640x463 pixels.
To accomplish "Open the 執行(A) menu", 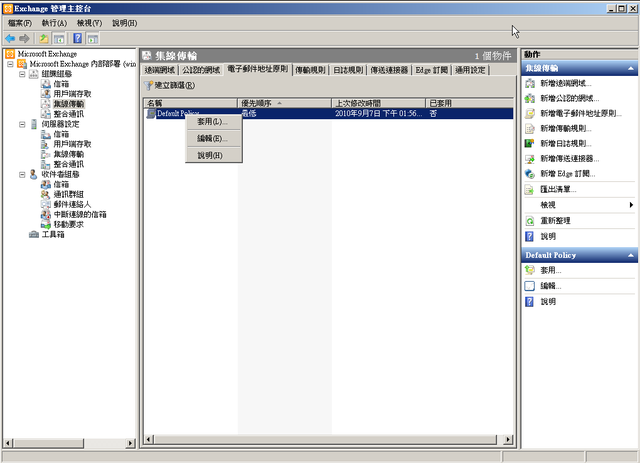I will [x=54, y=23].
